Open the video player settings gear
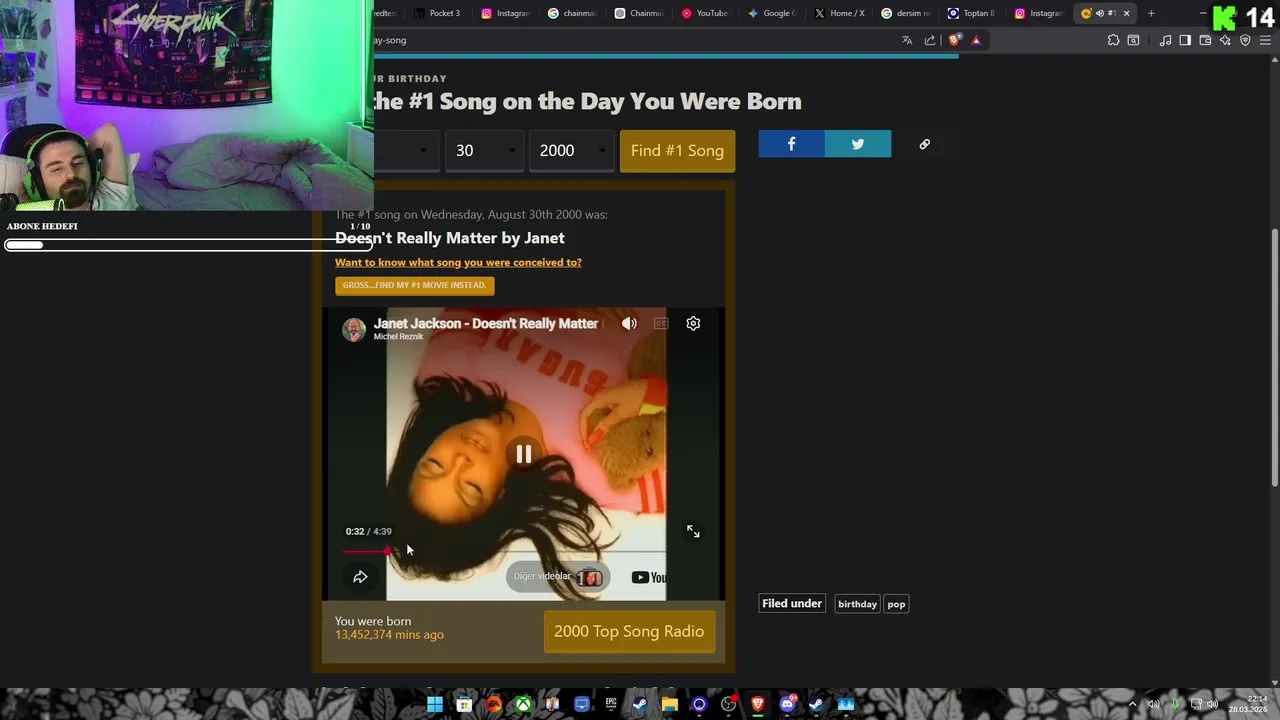1280x720 pixels. pos(693,323)
